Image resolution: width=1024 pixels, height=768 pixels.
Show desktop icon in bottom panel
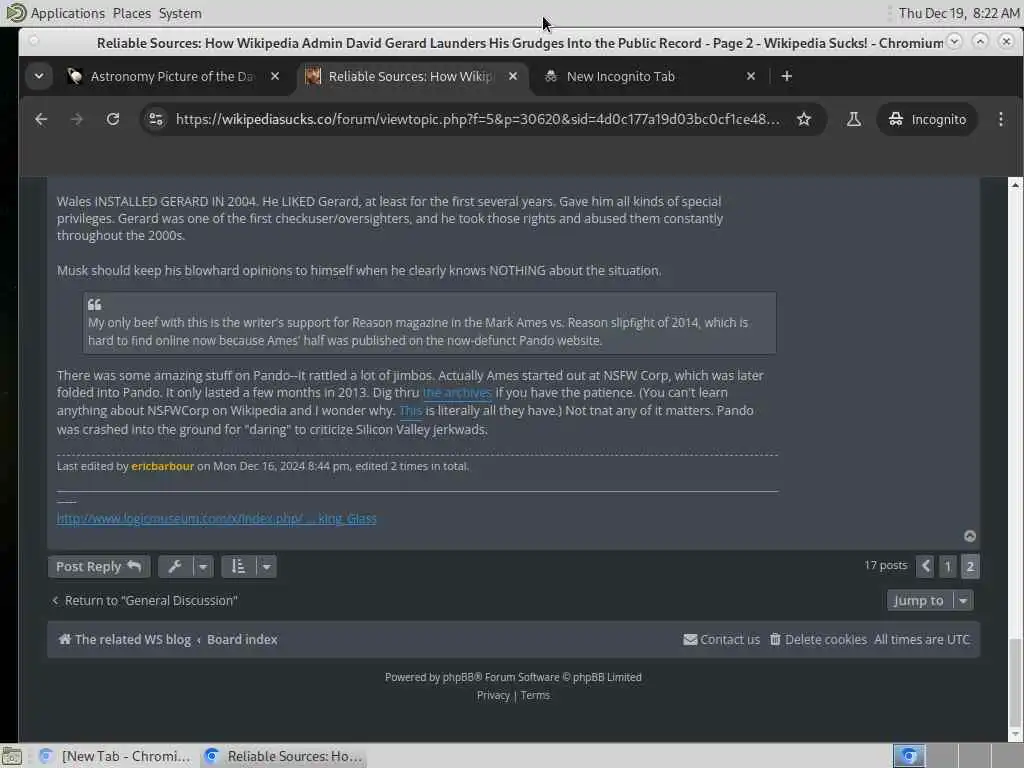[12, 756]
